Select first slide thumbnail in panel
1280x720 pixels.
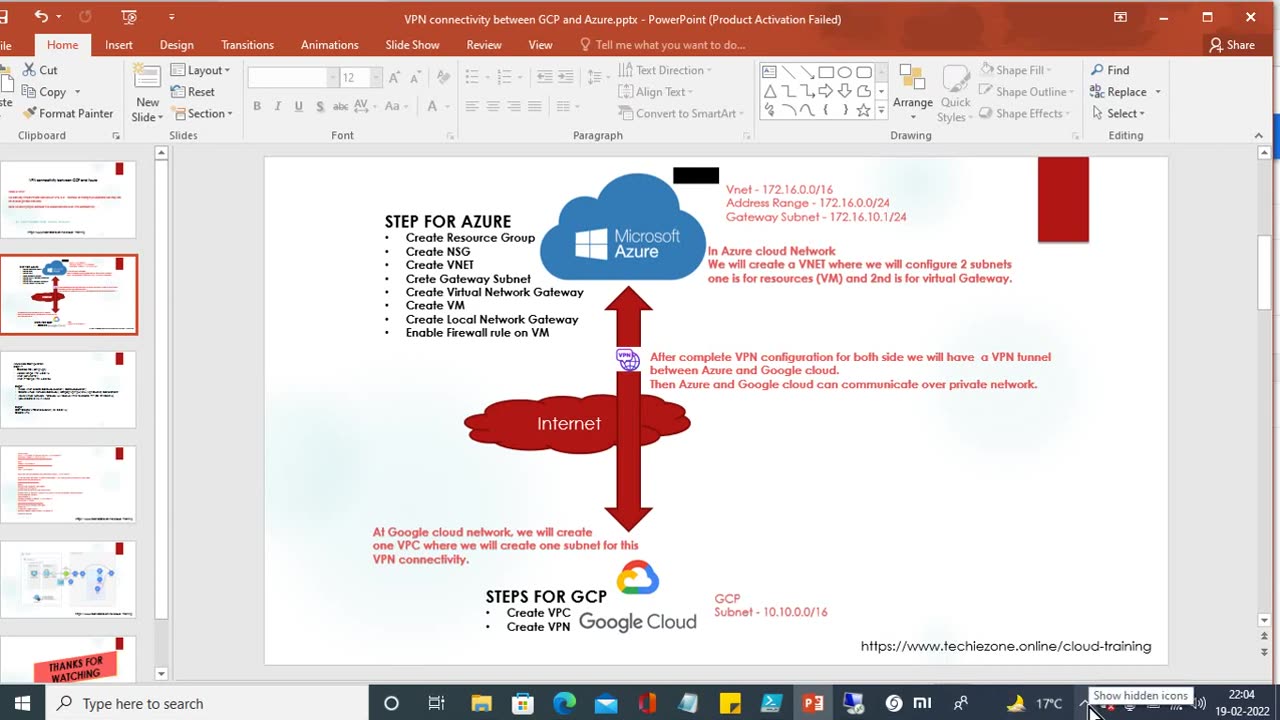(x=68, y=199)
